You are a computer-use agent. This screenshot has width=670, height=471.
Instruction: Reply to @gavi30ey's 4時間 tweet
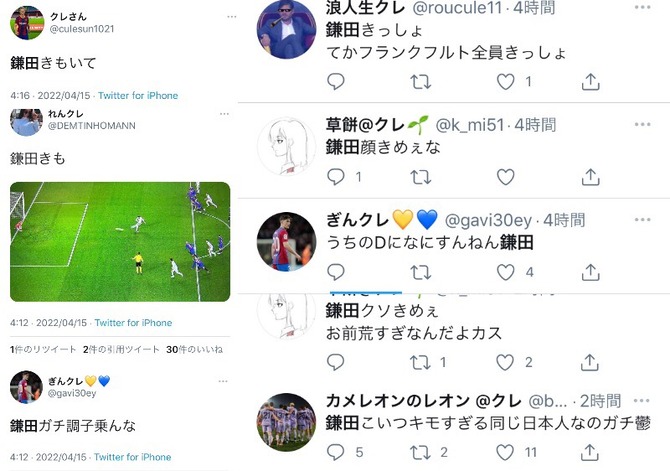coord(336,272)
